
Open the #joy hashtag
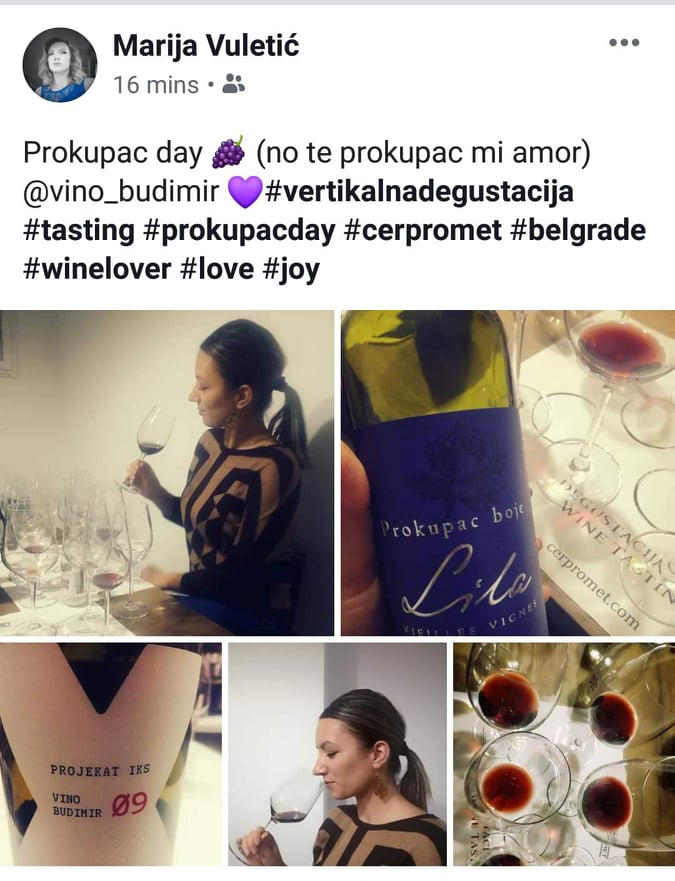click(x=291, y=269)
